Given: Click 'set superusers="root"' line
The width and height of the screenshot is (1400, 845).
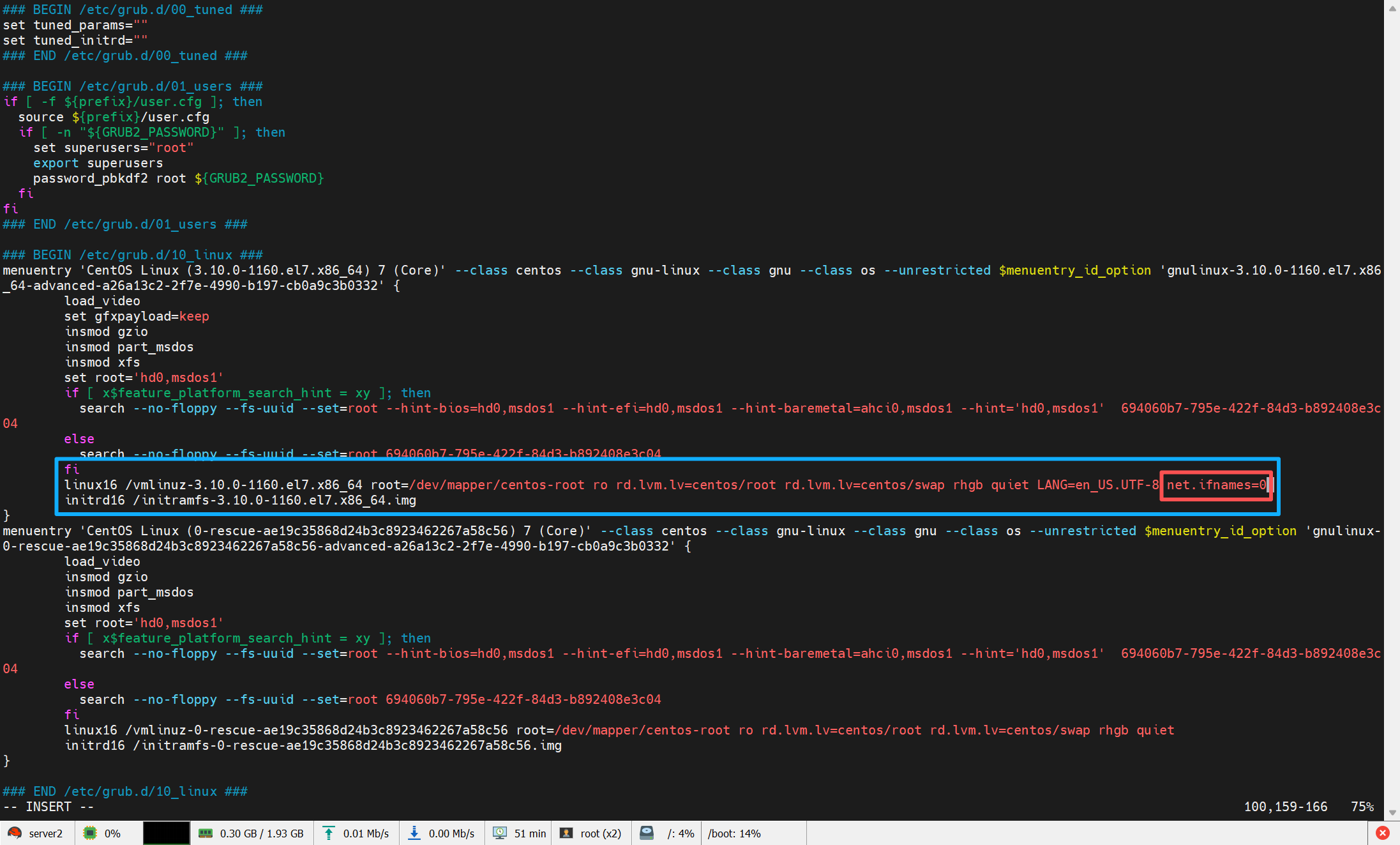Looking at the screenshot, I should point(114,148).
